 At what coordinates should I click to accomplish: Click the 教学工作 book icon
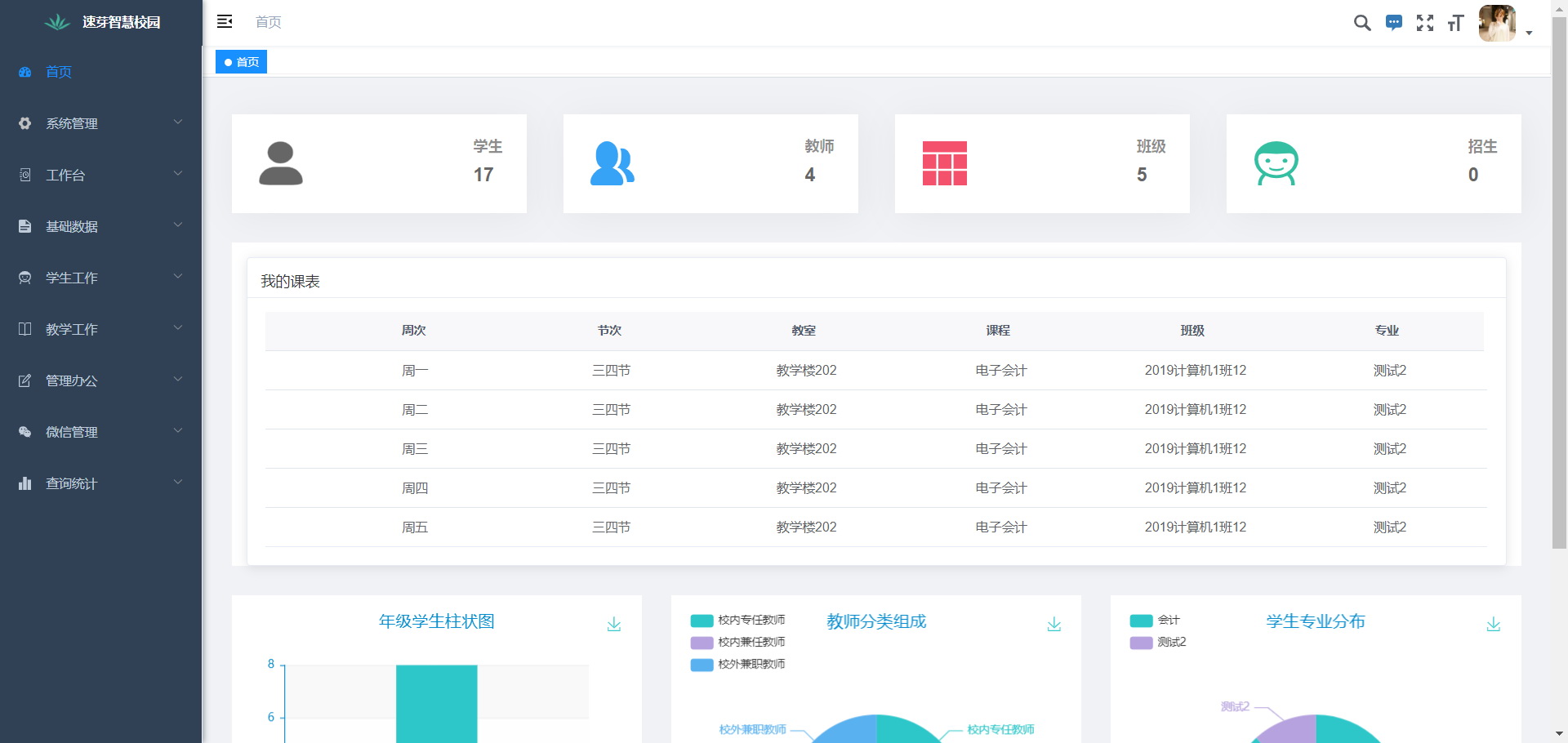tap(24, 329)
